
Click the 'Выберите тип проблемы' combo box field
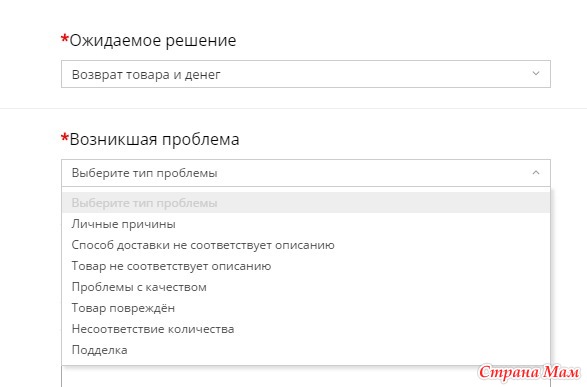point(306,173)
